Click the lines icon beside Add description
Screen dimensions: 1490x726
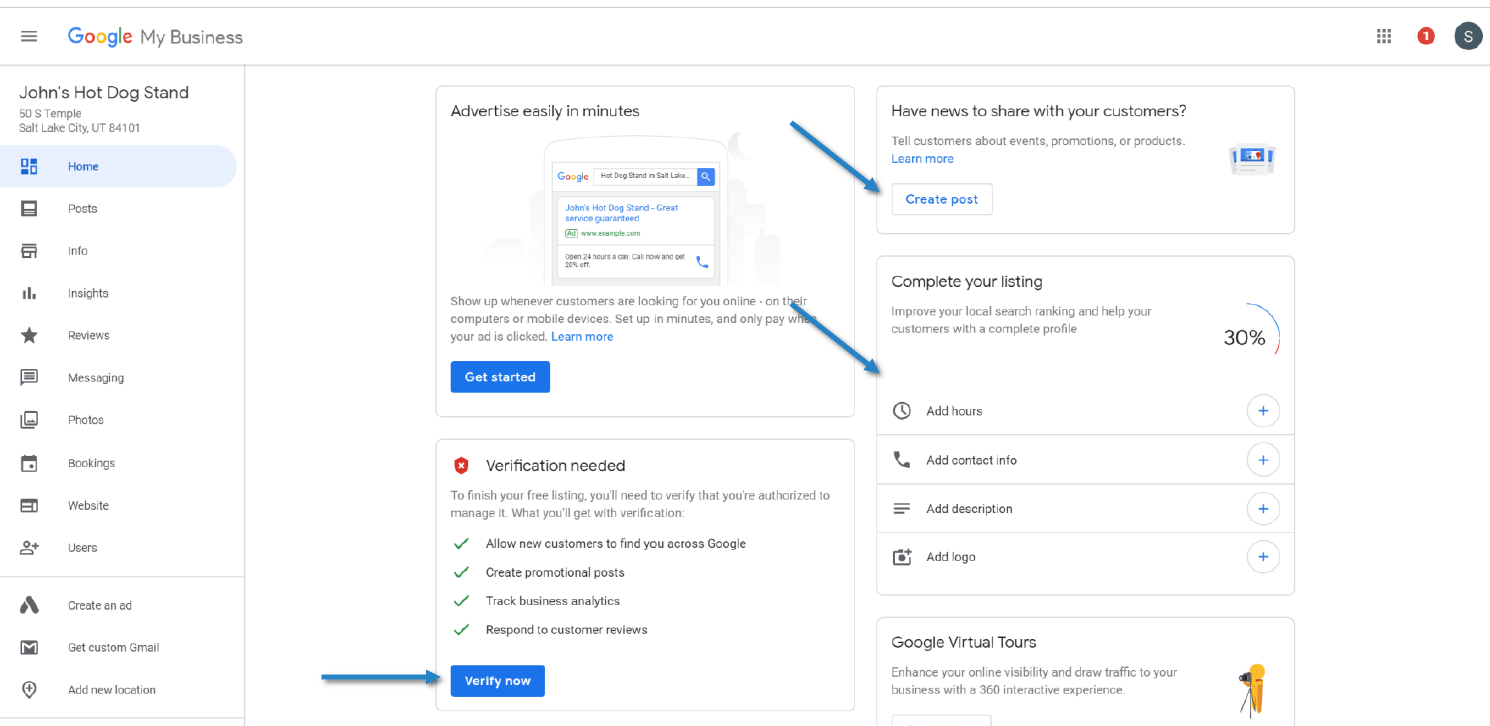pyautogui.click(x=902, y=509)
